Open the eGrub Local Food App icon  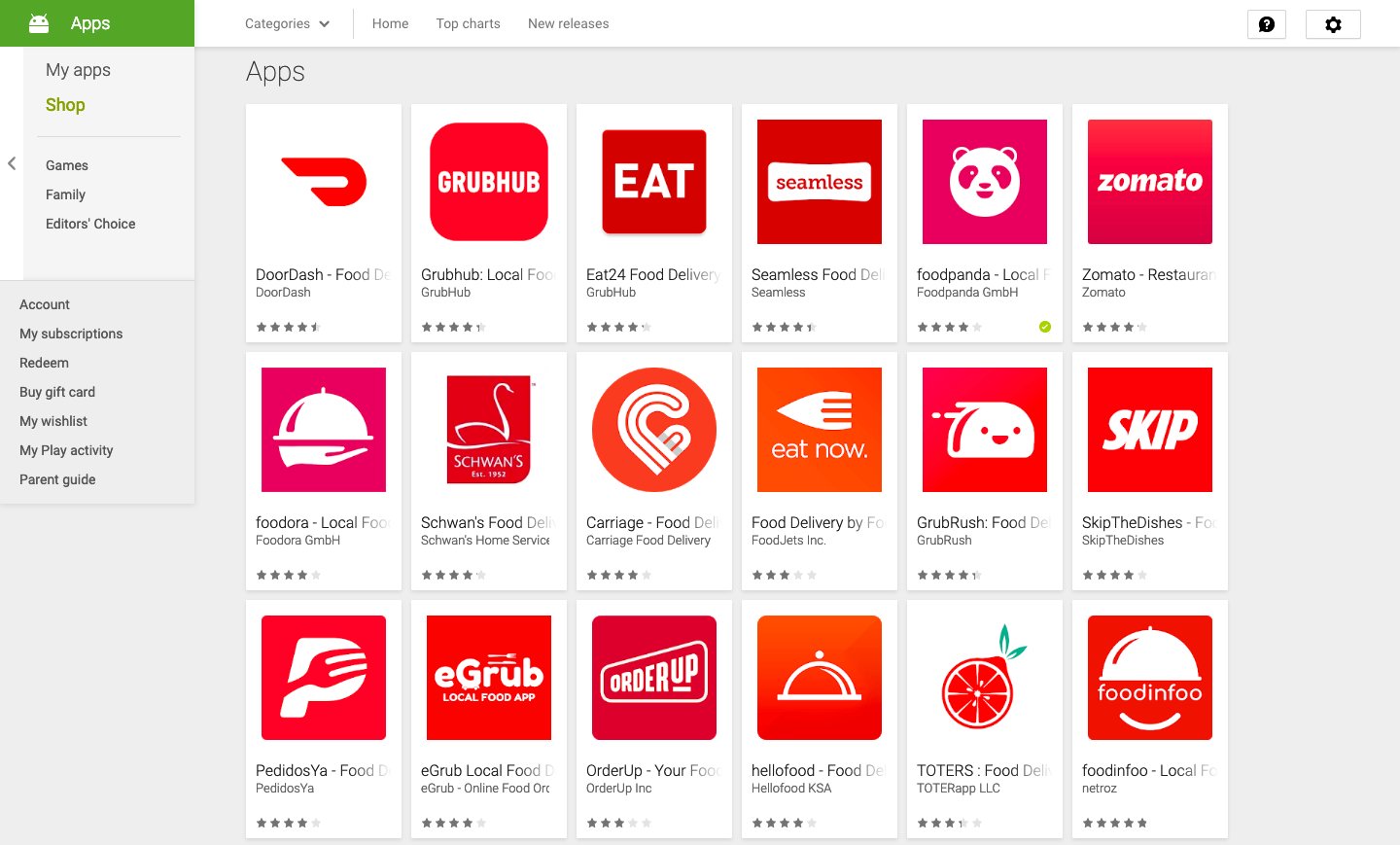489,678
